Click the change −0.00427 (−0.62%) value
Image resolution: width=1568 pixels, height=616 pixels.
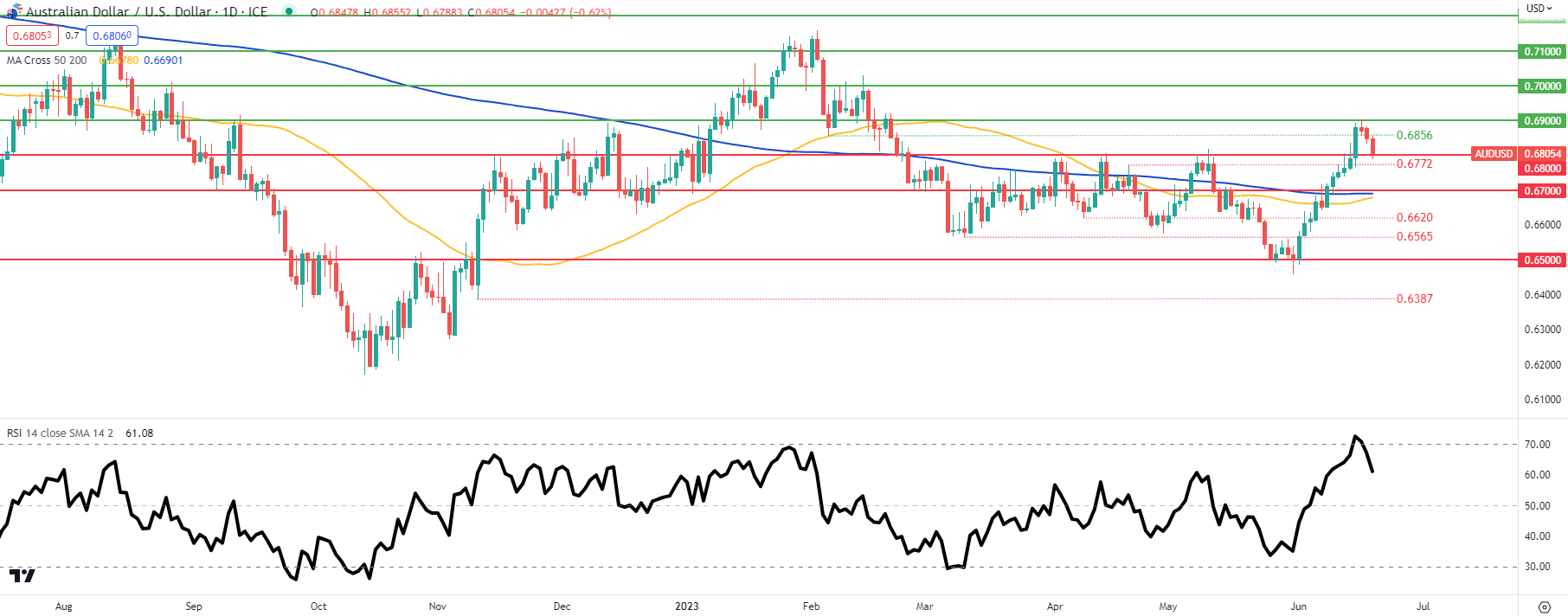pyautogui.click(x=566, y=13)
